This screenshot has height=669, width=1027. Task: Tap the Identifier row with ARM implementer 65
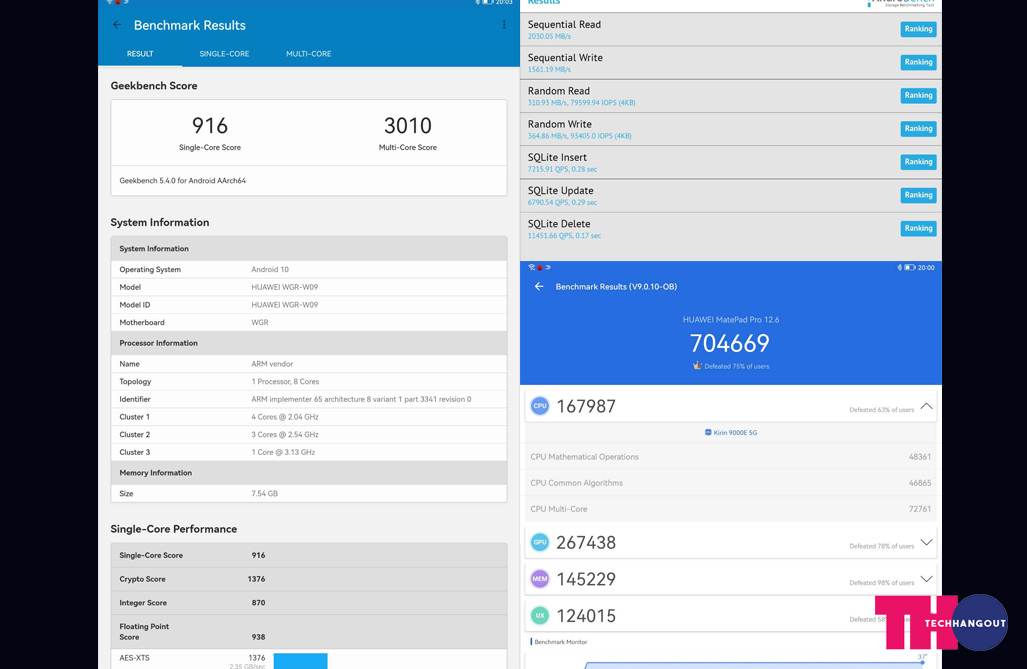[x=308, y=399]
